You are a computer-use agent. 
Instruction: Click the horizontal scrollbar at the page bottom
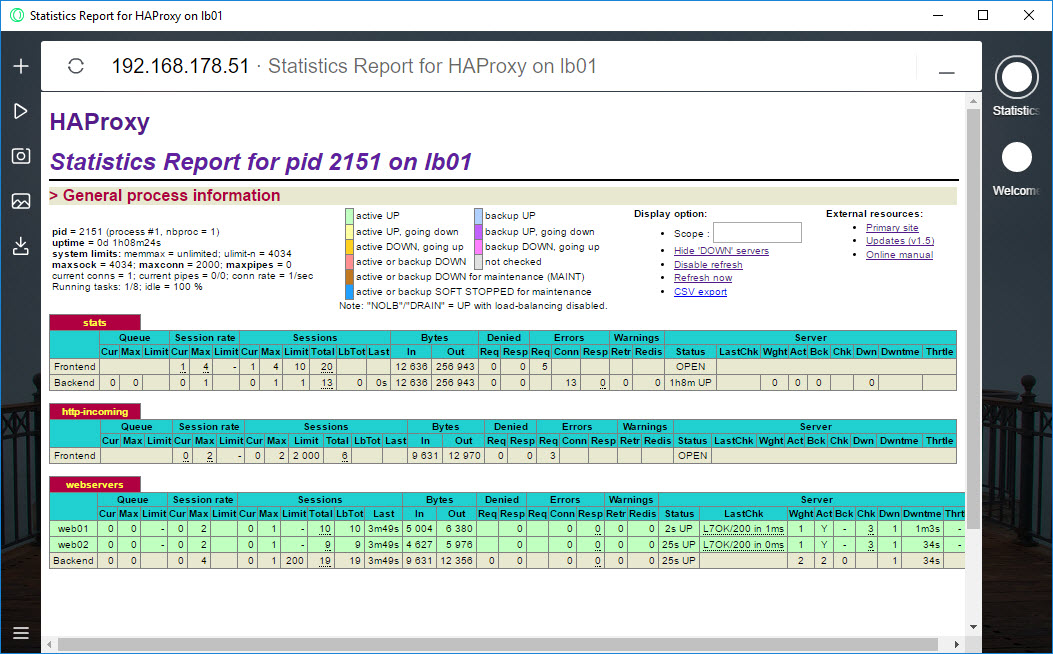pos(500,644)
